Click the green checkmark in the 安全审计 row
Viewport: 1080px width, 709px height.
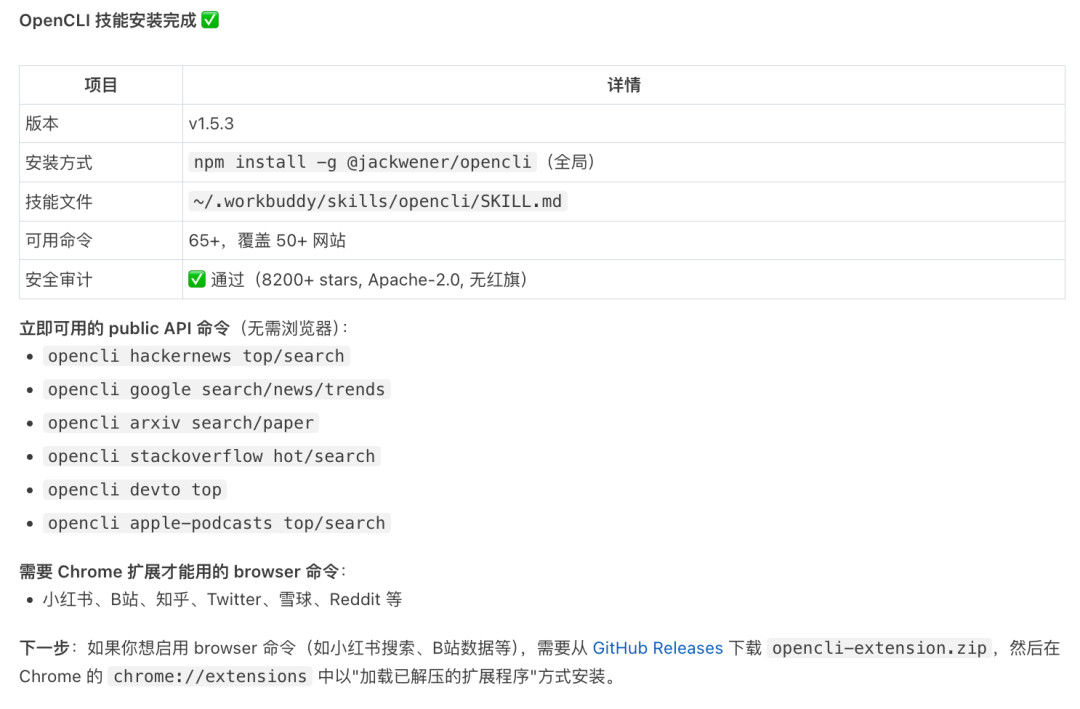pos(196,279)
